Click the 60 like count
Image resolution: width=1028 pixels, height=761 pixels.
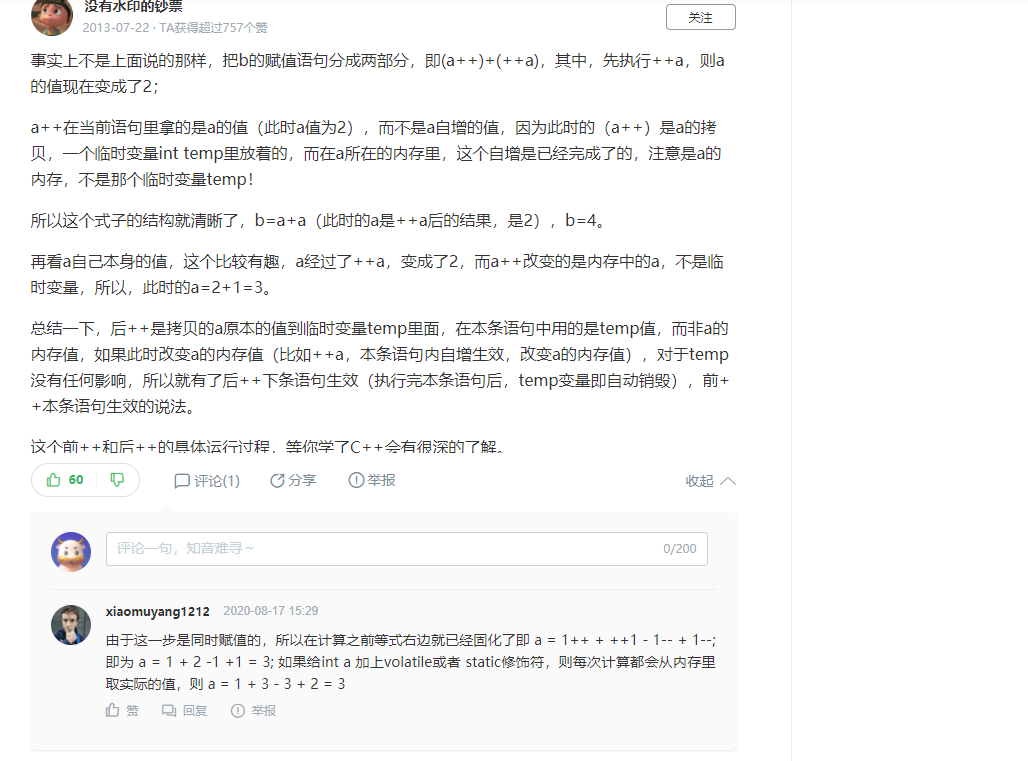click(x=76, y=480)
